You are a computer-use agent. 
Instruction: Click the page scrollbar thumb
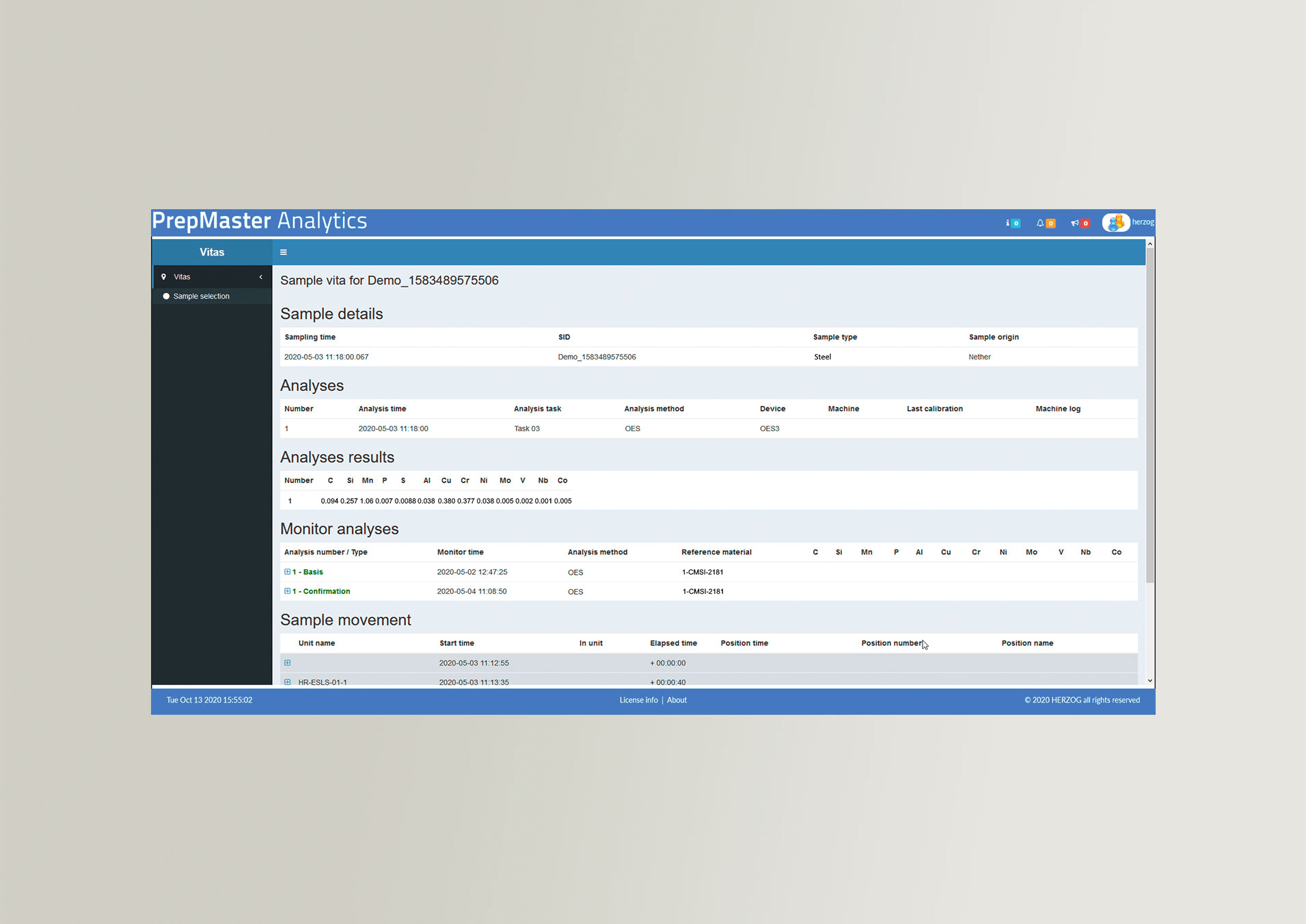click(1150, 415)
